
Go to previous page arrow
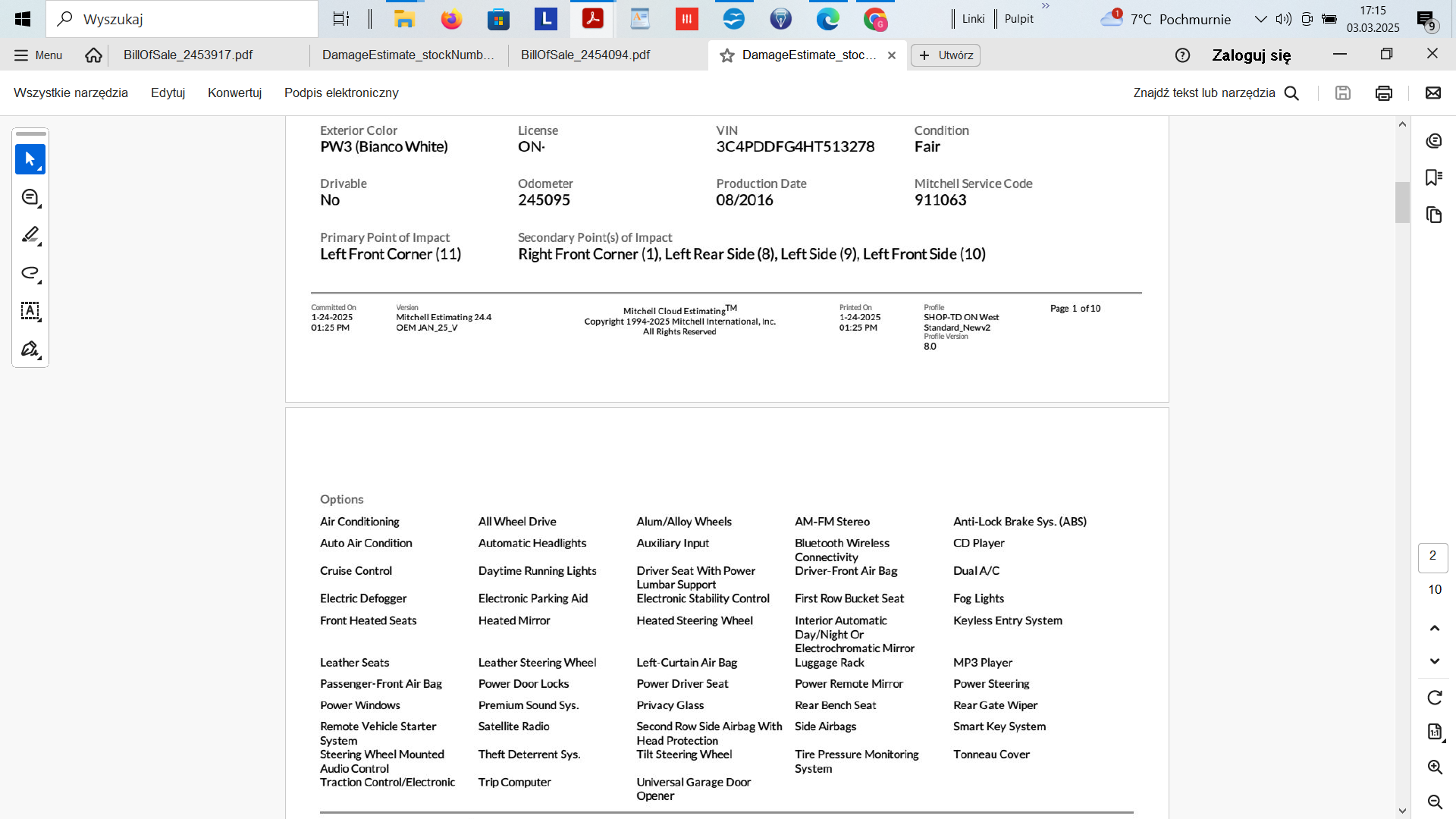pos(1434,628)
